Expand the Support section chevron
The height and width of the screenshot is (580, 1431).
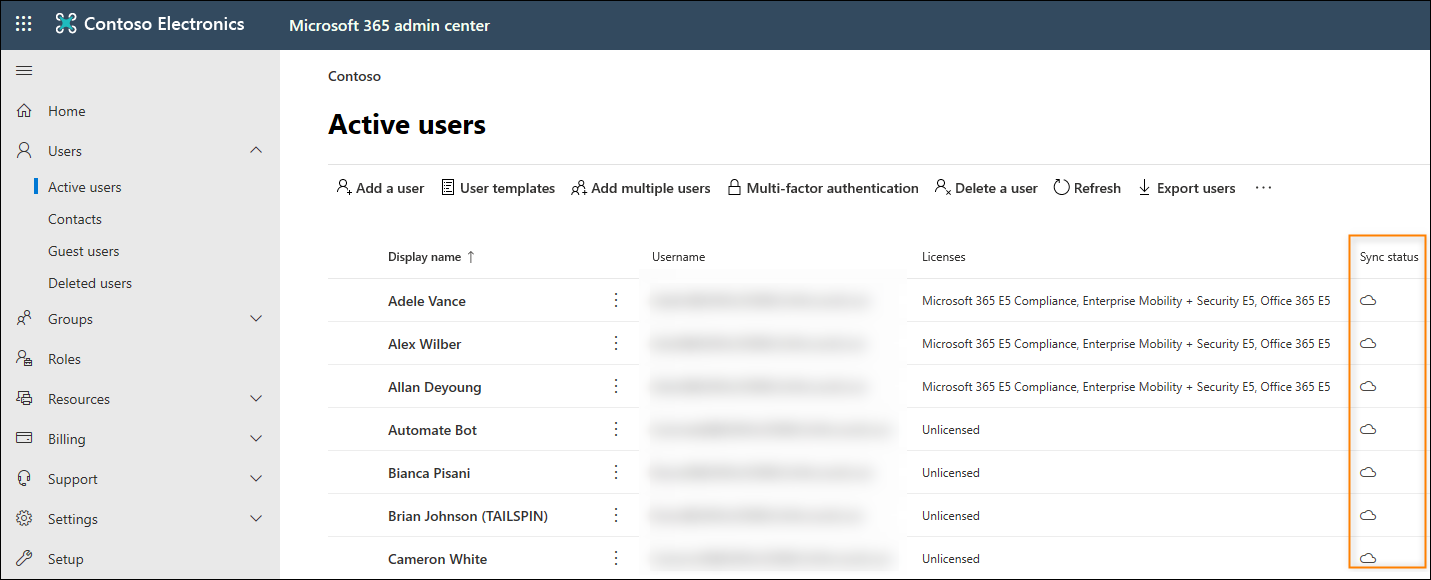[256, 478]
